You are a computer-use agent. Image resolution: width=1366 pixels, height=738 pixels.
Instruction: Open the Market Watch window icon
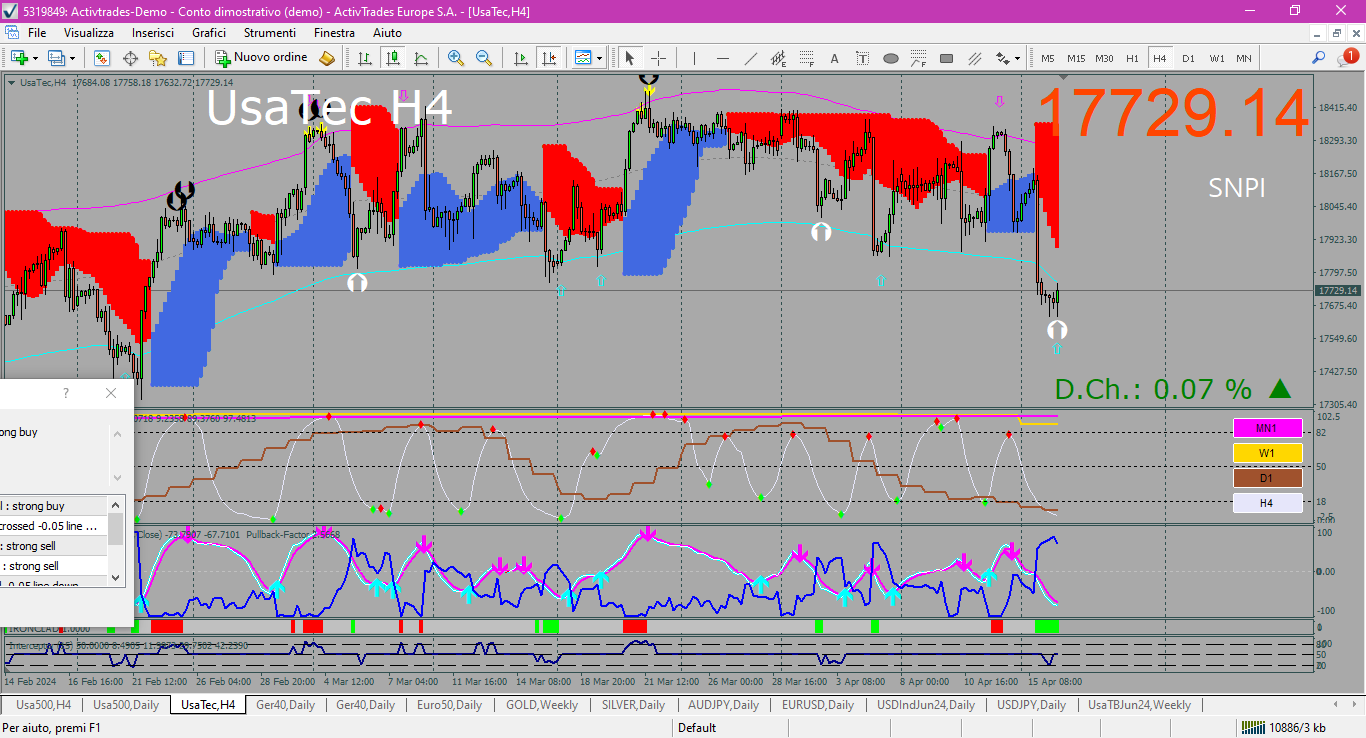pos(102,58)
